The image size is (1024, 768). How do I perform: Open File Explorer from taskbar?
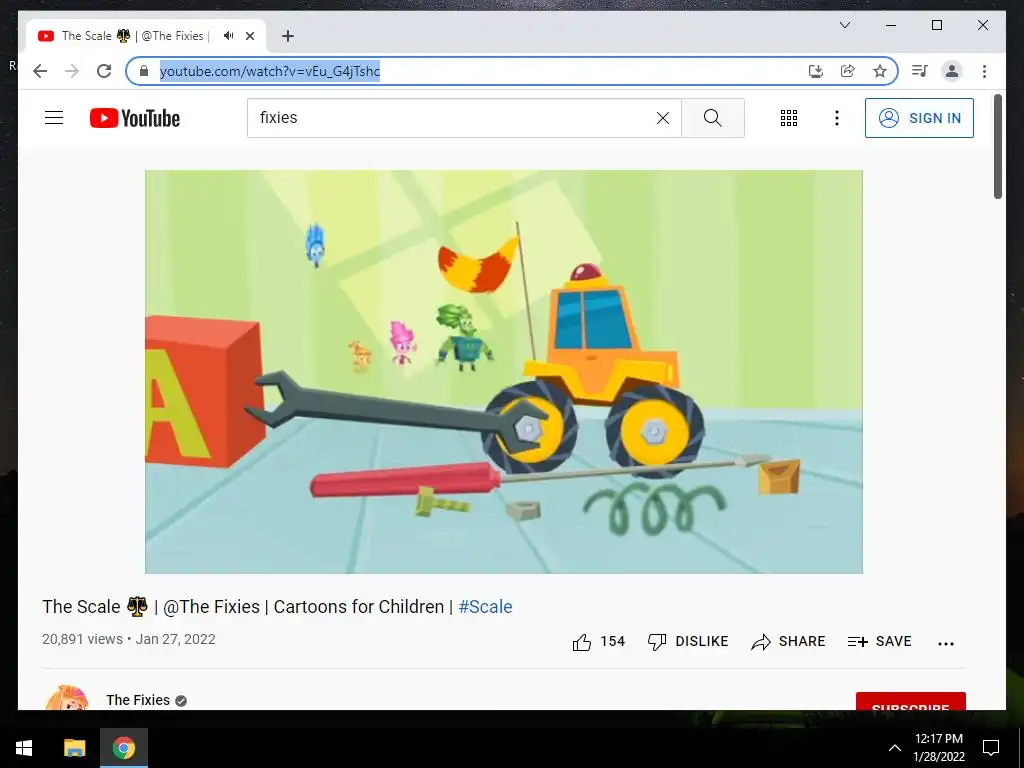74,748
